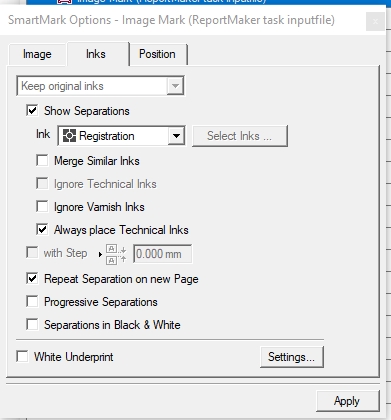This screenshot has width=391, height=420.
Task: Click the Registration ink target icon
Action: coord(69,136)
